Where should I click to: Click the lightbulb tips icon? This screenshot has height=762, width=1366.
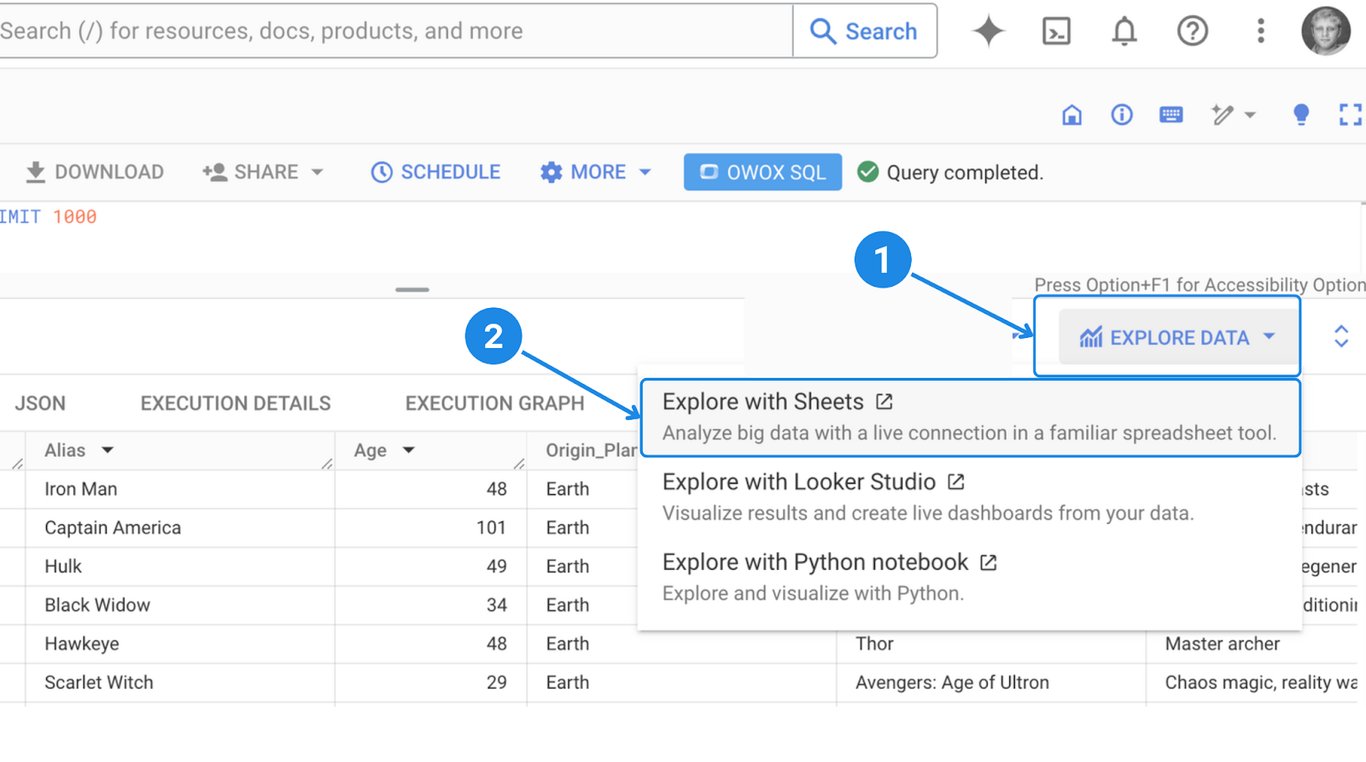(x=1301, y=115)
